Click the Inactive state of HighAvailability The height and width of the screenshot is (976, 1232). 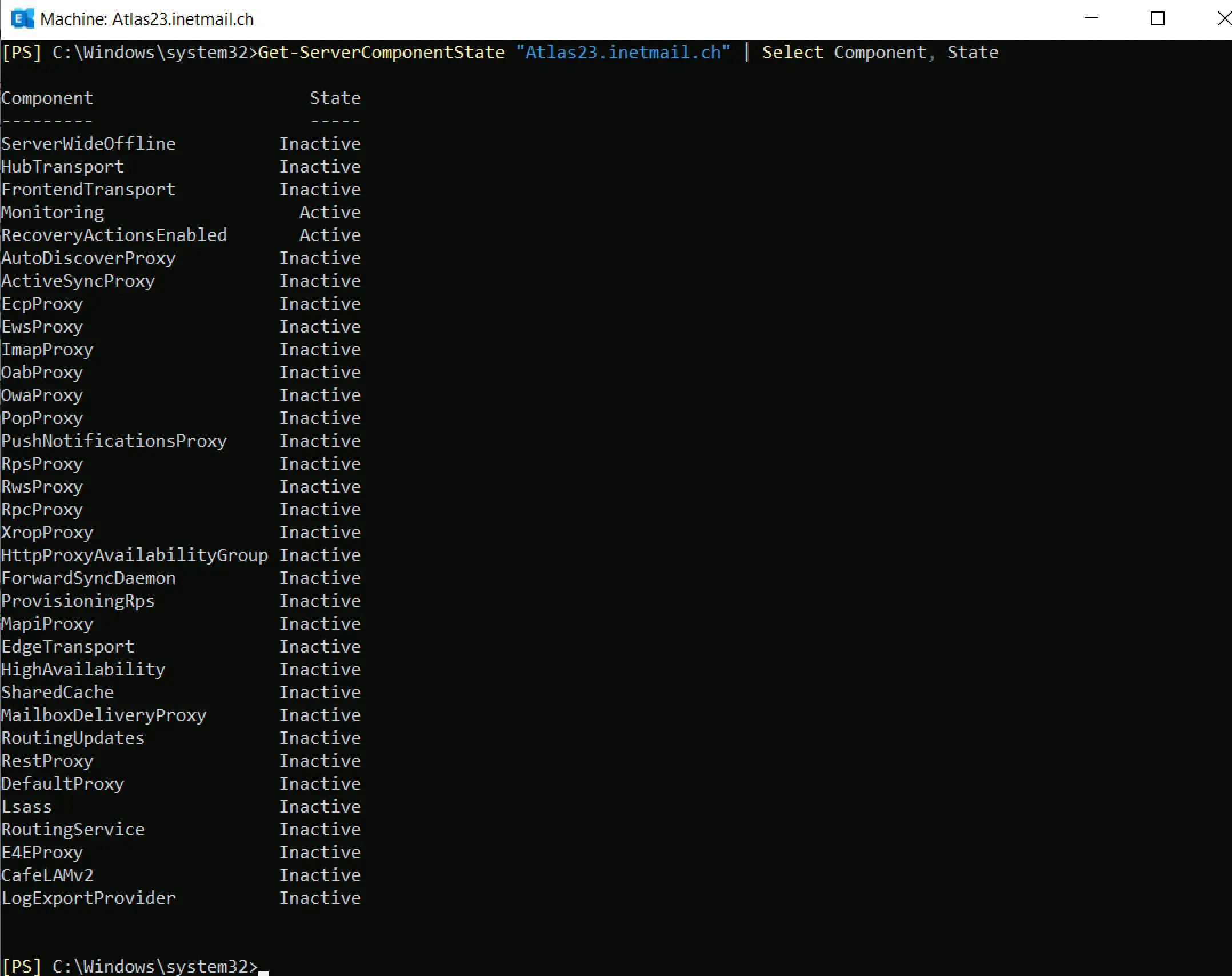(320, 669)
